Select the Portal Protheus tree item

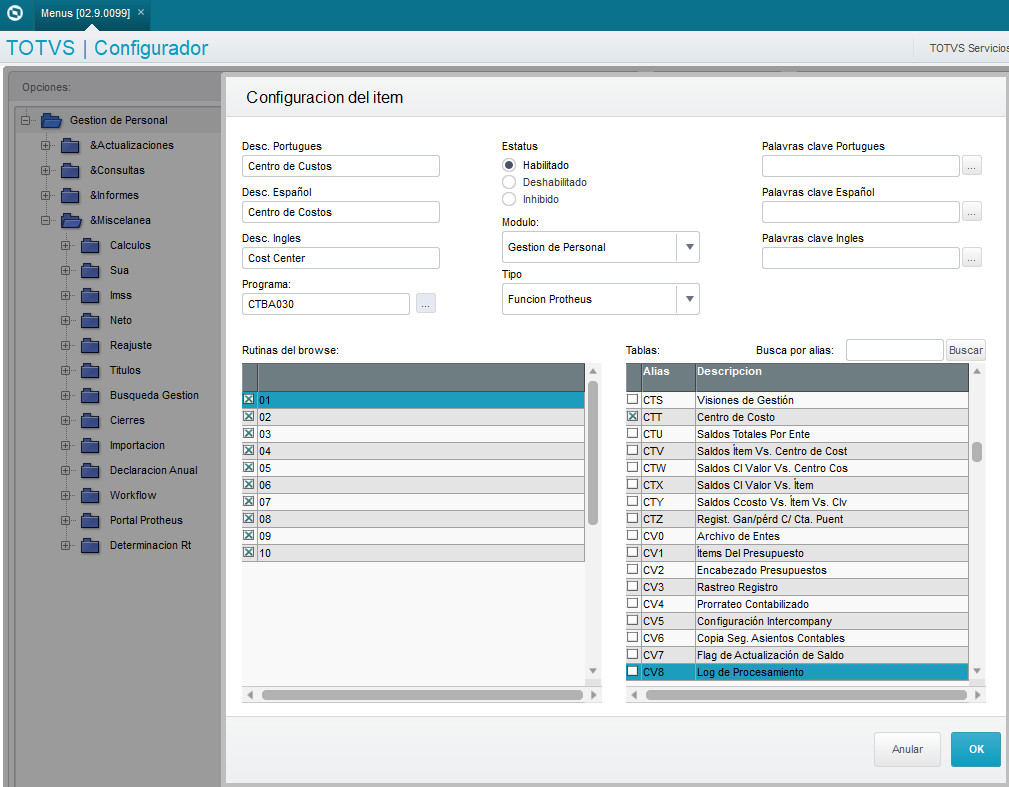[146, 521]
